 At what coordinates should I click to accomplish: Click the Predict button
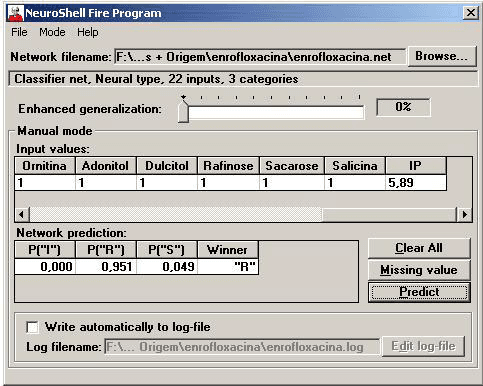coord(419,292)
